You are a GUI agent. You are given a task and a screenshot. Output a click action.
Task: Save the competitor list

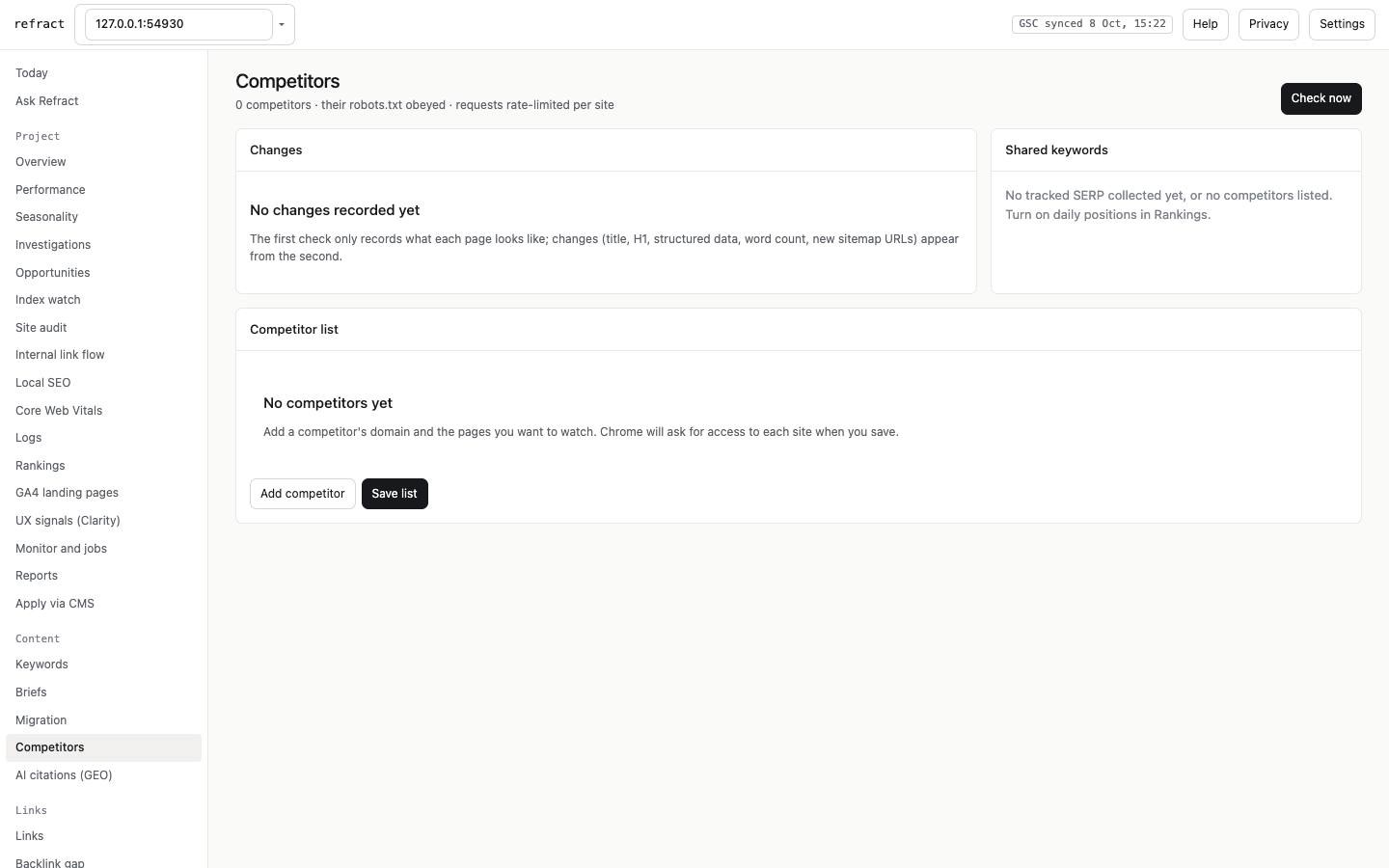(x=395, y=494)
